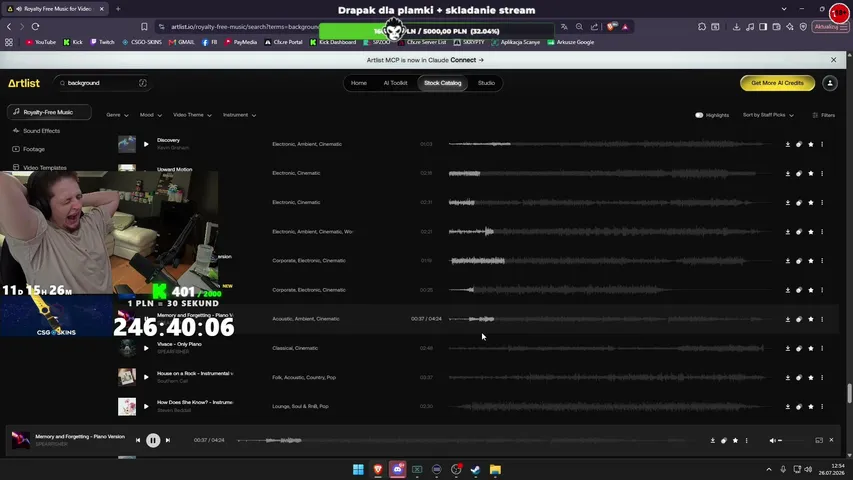Open more options for Discovery track
The height and width of the screenshot is (480, 853).
(x=822, y=144)
